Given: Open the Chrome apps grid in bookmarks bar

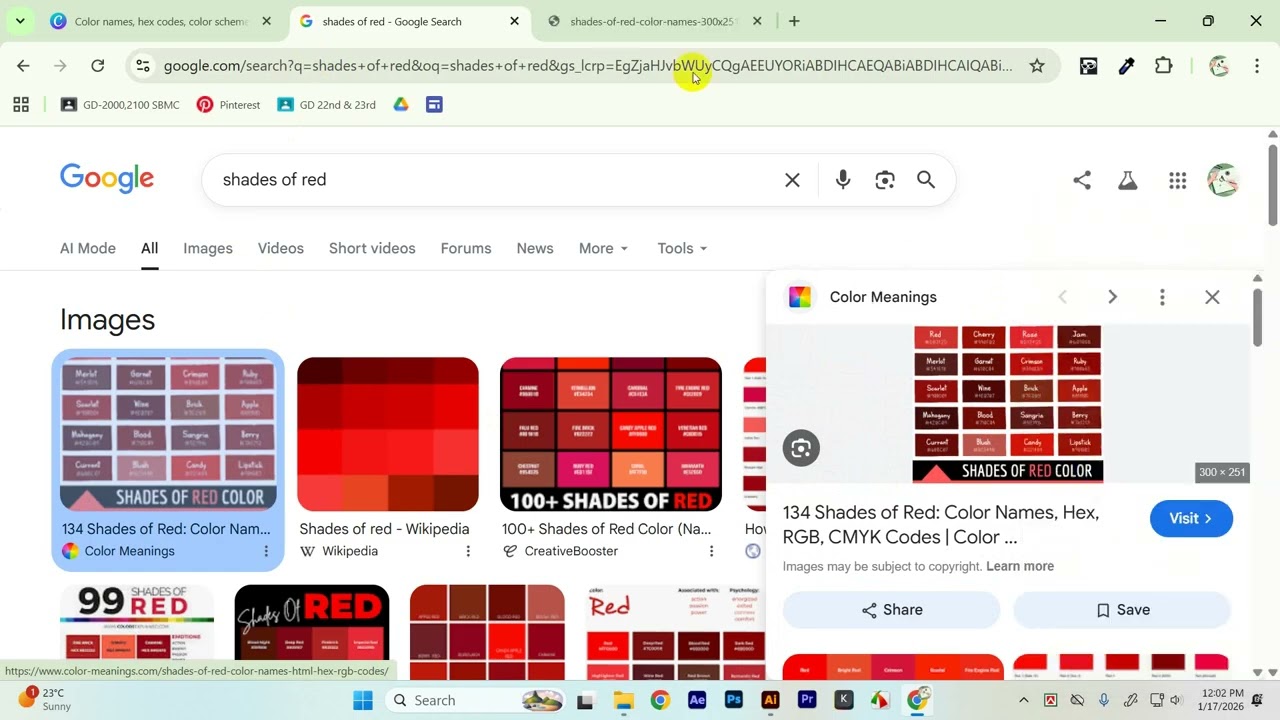Looking at the screenshot, I should pyautogui.click(x=21, y=104).
